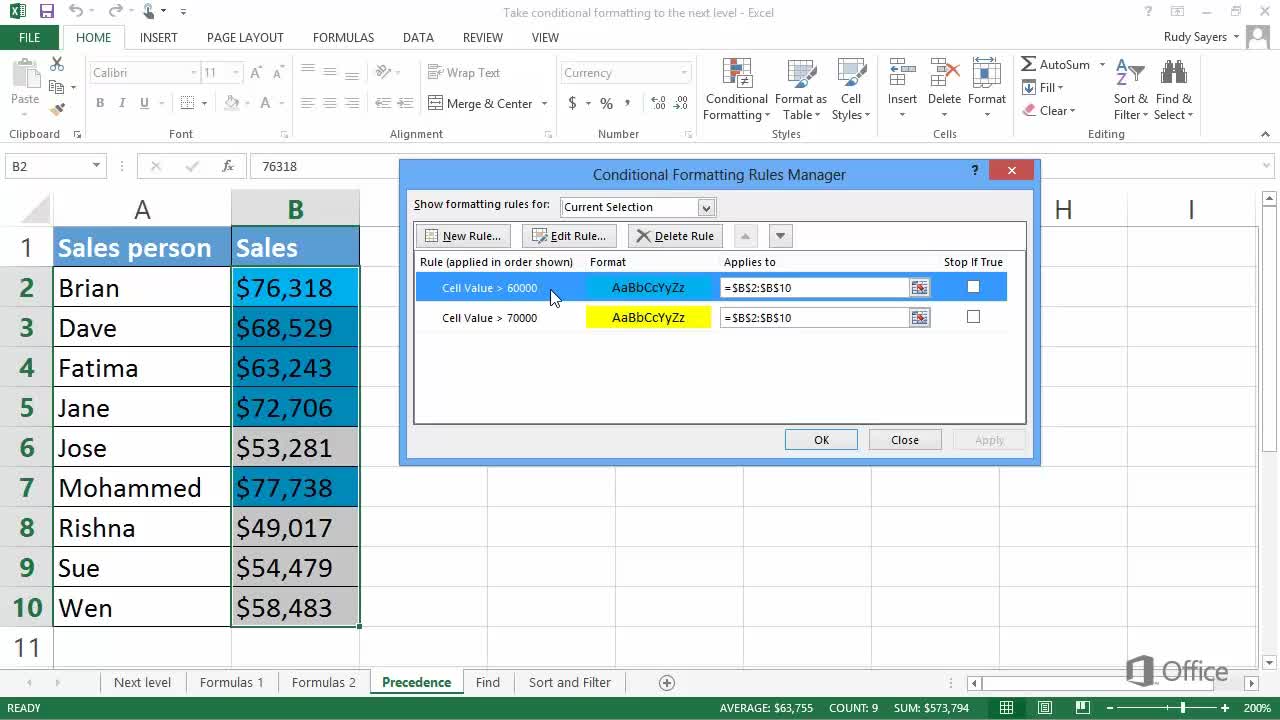This screenshot has height=720, width=1280.
Task: Open Sort & Filter options
Action: click(1131, 90)
